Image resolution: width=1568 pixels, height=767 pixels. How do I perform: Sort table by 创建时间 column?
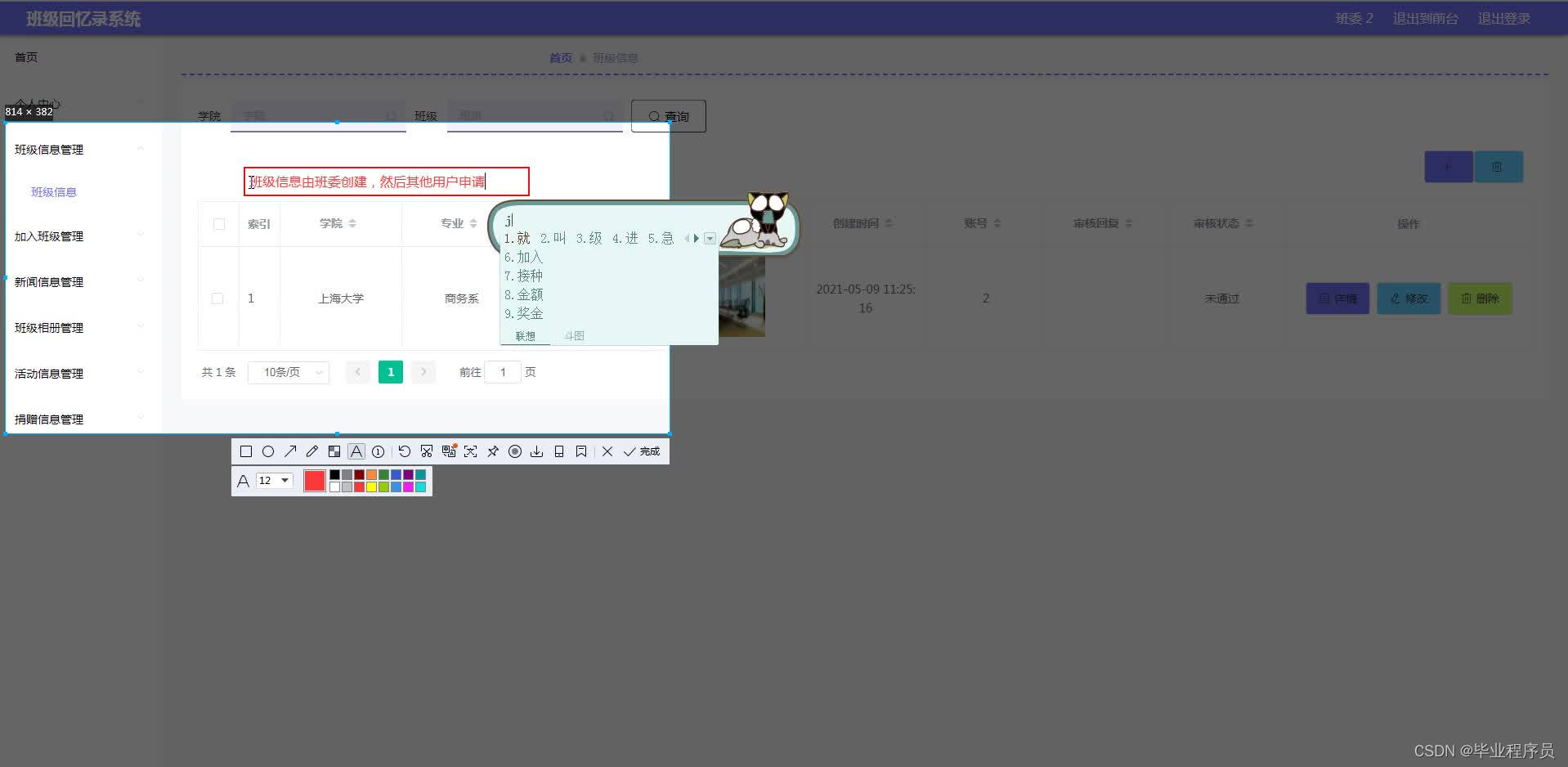[889, 223]
